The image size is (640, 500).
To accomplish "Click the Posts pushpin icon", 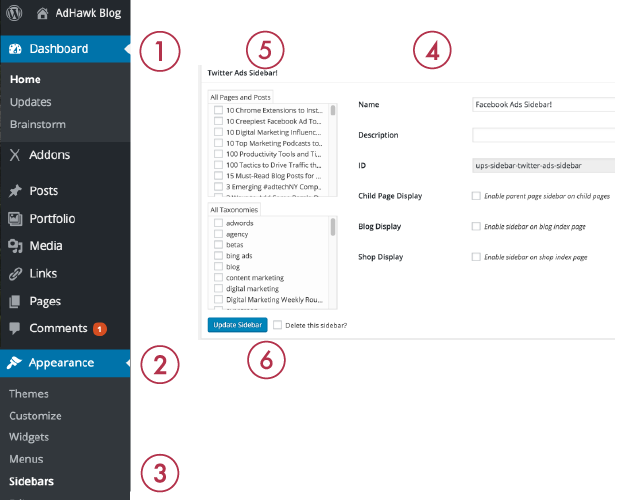I will (15, 191).
